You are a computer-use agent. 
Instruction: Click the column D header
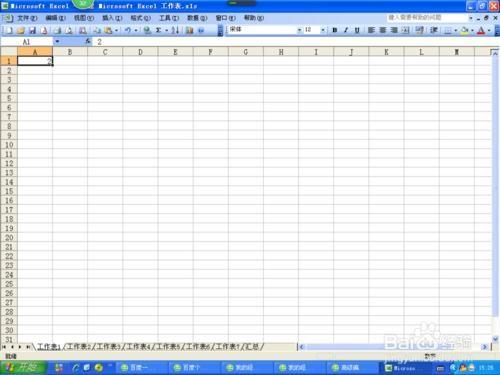pyautogui.click(x=140, y=52)
